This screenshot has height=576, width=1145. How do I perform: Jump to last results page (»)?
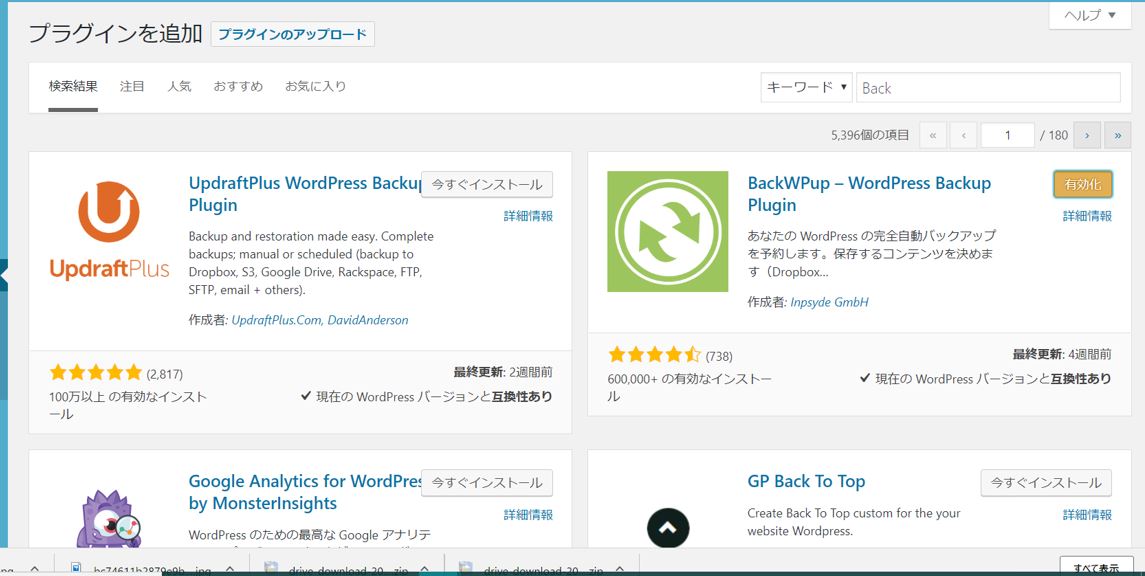[1117, 135]
